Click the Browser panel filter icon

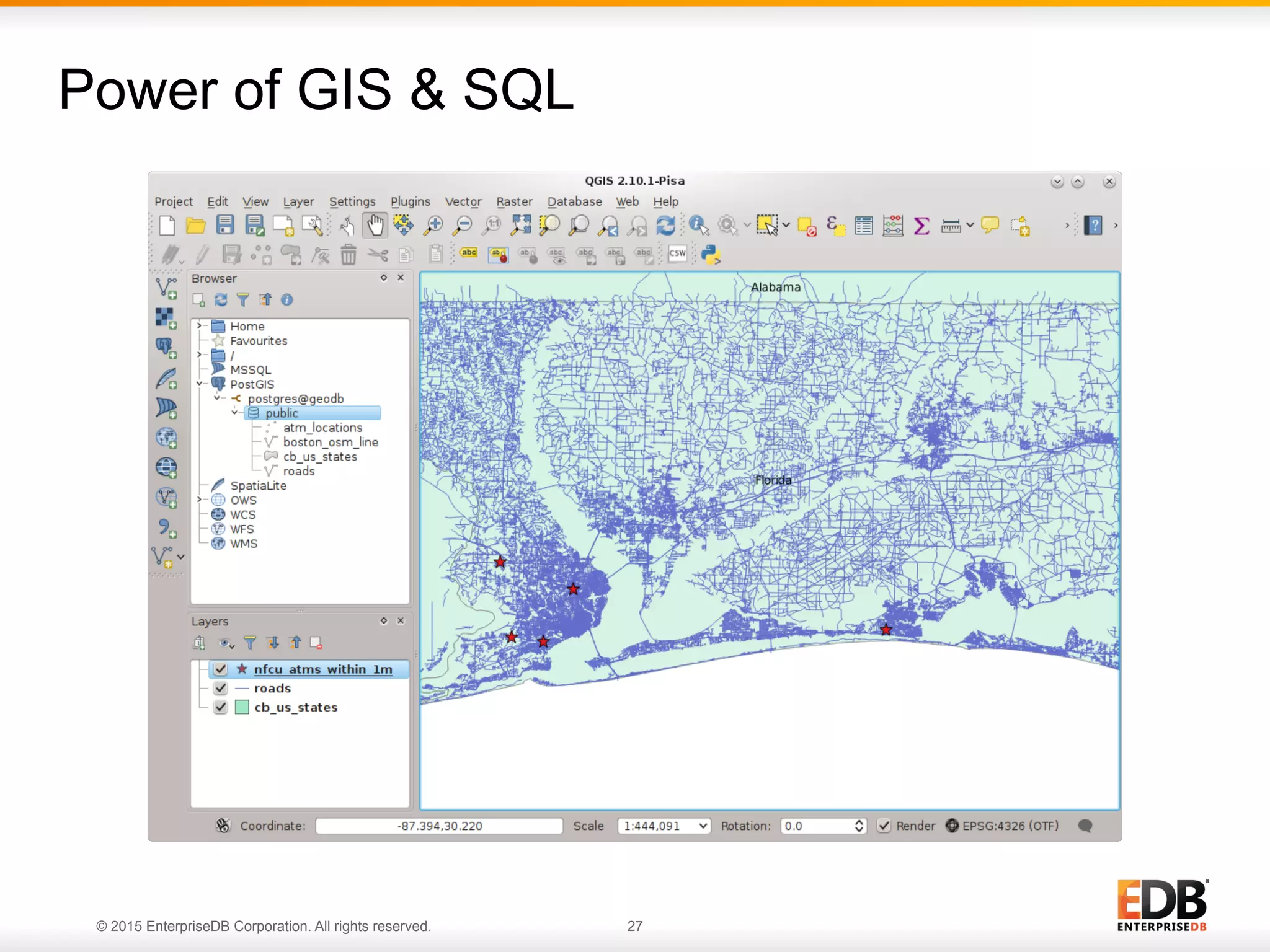pos(242,300)
